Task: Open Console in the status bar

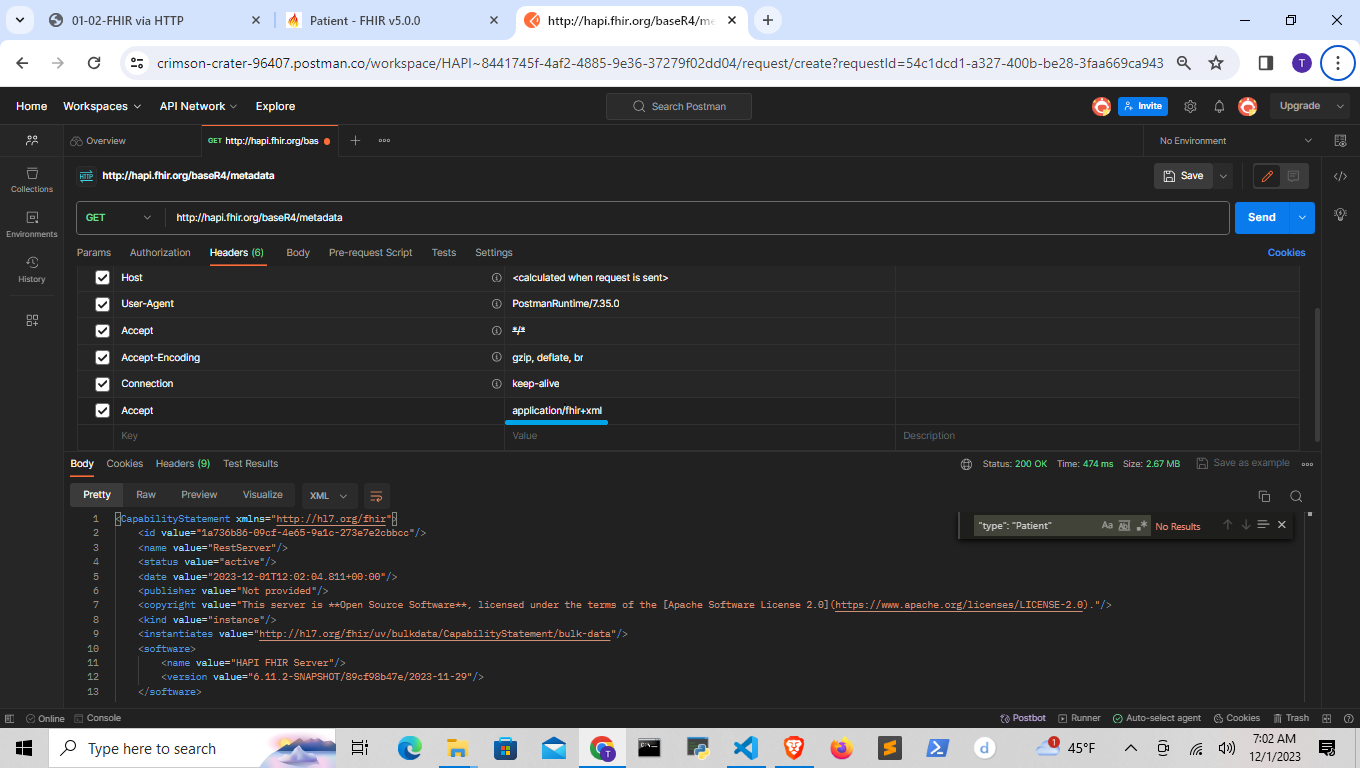Action: [96, 718]
